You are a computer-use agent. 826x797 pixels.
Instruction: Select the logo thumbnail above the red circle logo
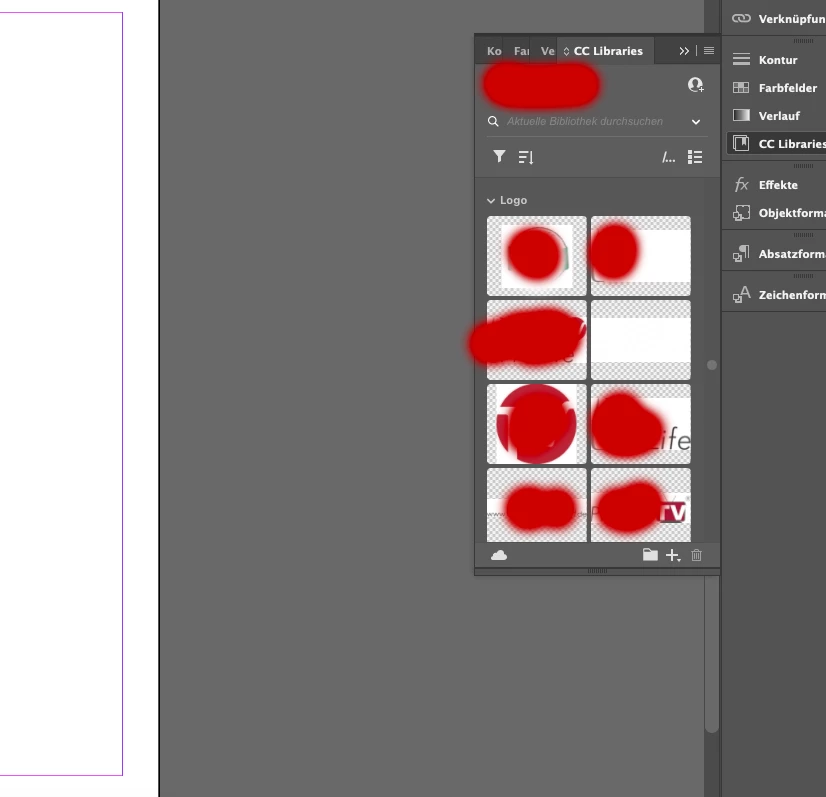(x=536, y=340)
